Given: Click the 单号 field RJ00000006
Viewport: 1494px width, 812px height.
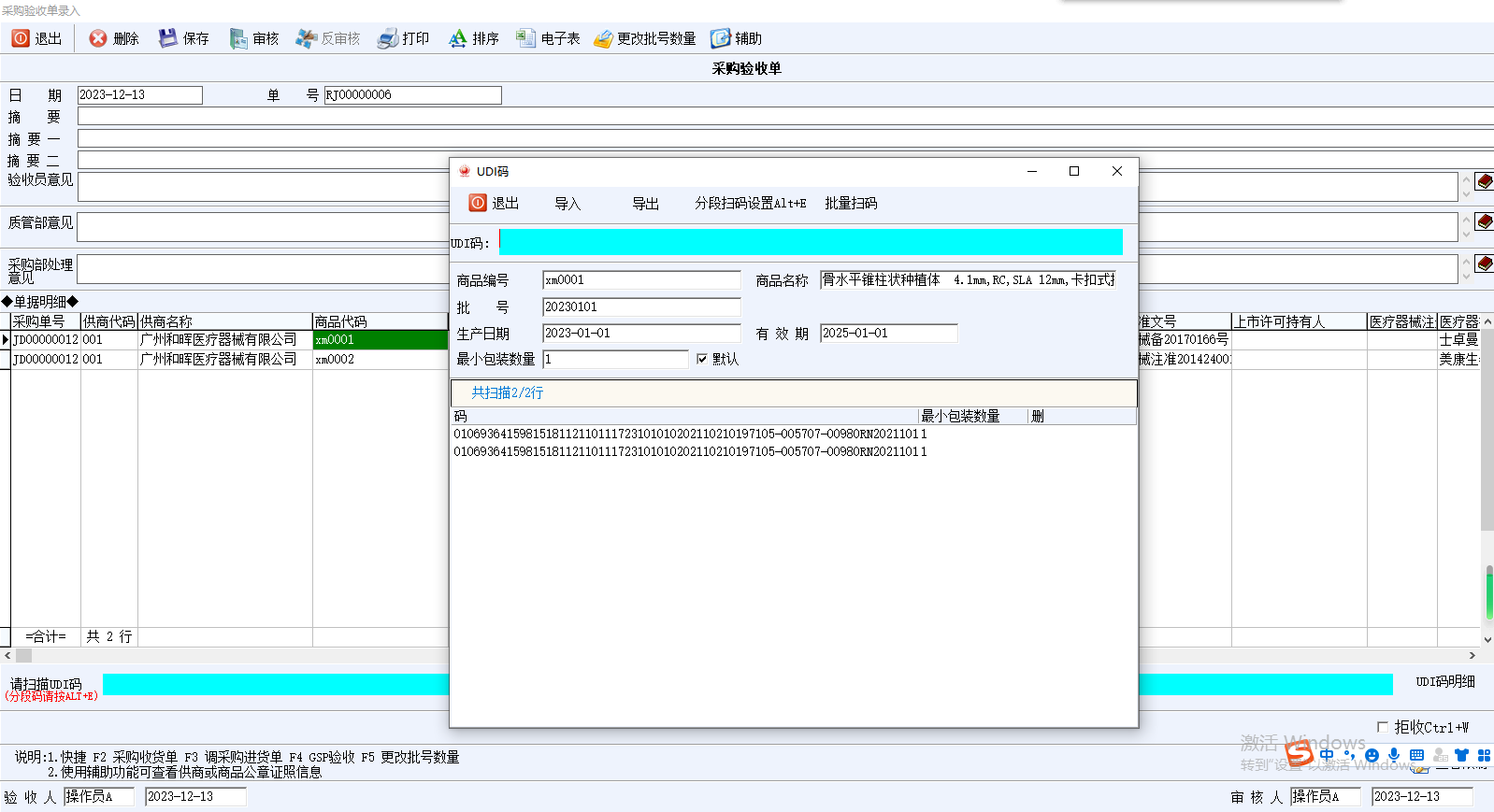Looking at the screenshot, I should click(412, 95).
